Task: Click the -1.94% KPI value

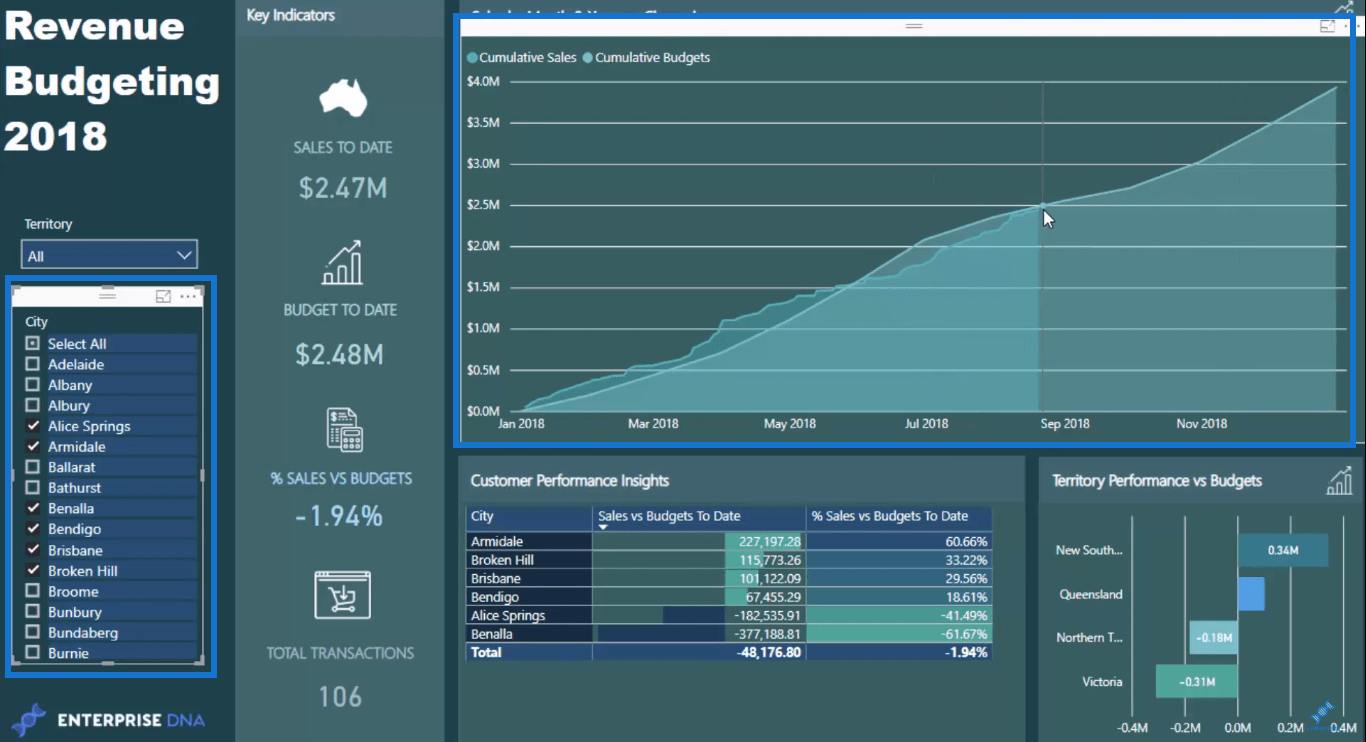Action: (339, 516)
